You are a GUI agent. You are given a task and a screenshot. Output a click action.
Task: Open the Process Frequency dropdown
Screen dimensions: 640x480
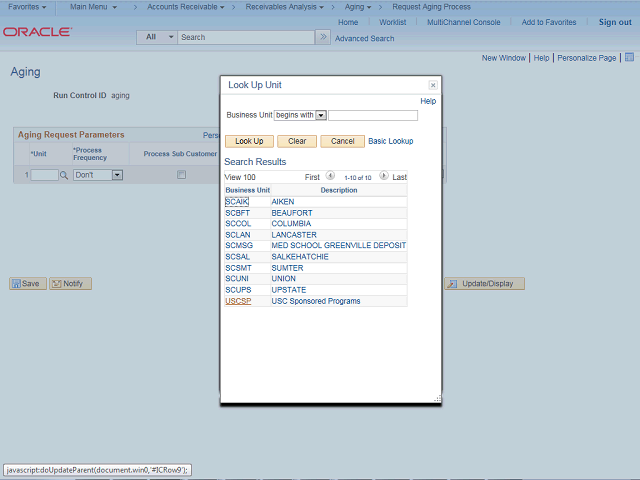pyautogui.click(x=98, y=175)
